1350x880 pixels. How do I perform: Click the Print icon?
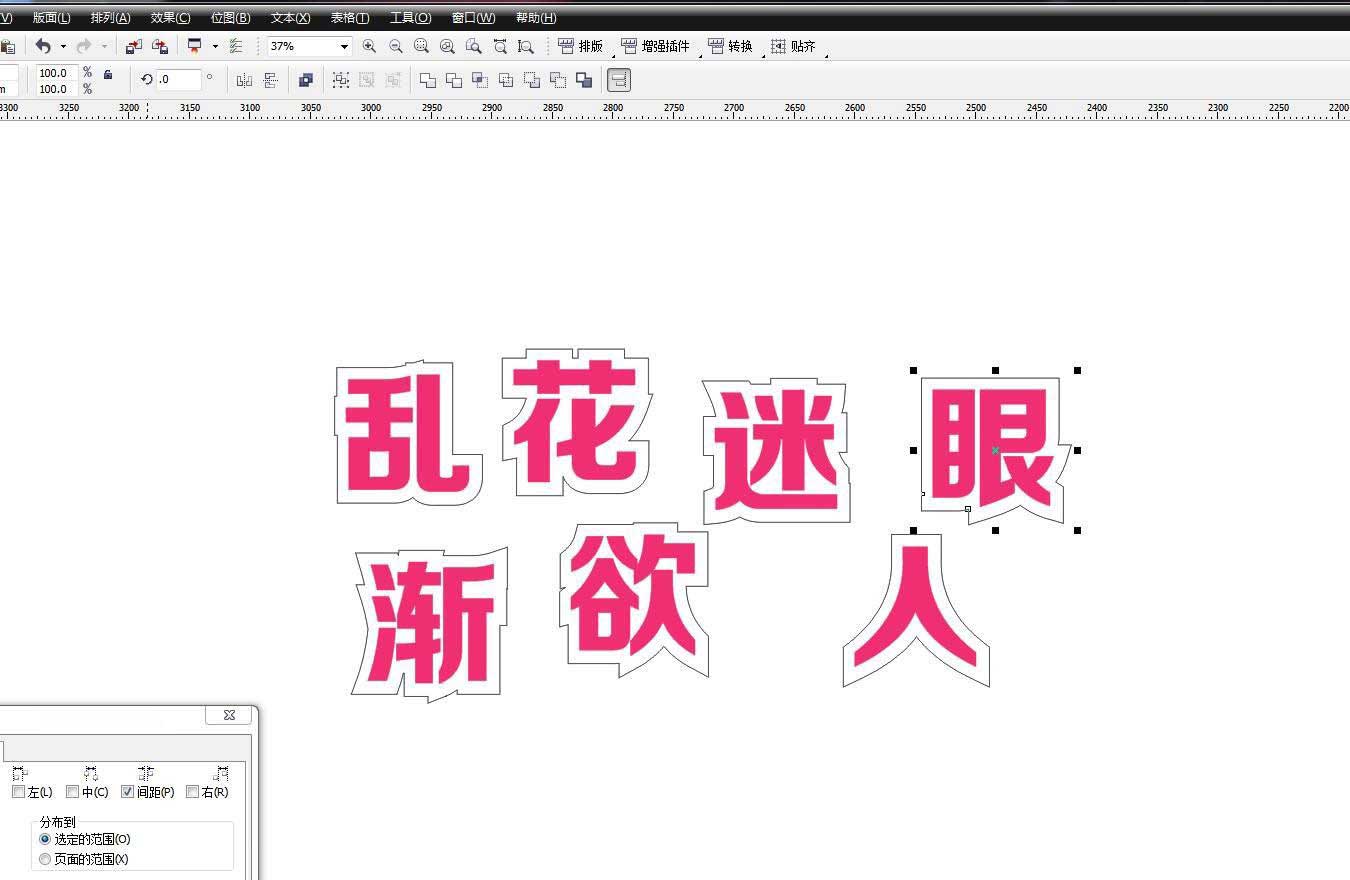click(x=195, y=46)
